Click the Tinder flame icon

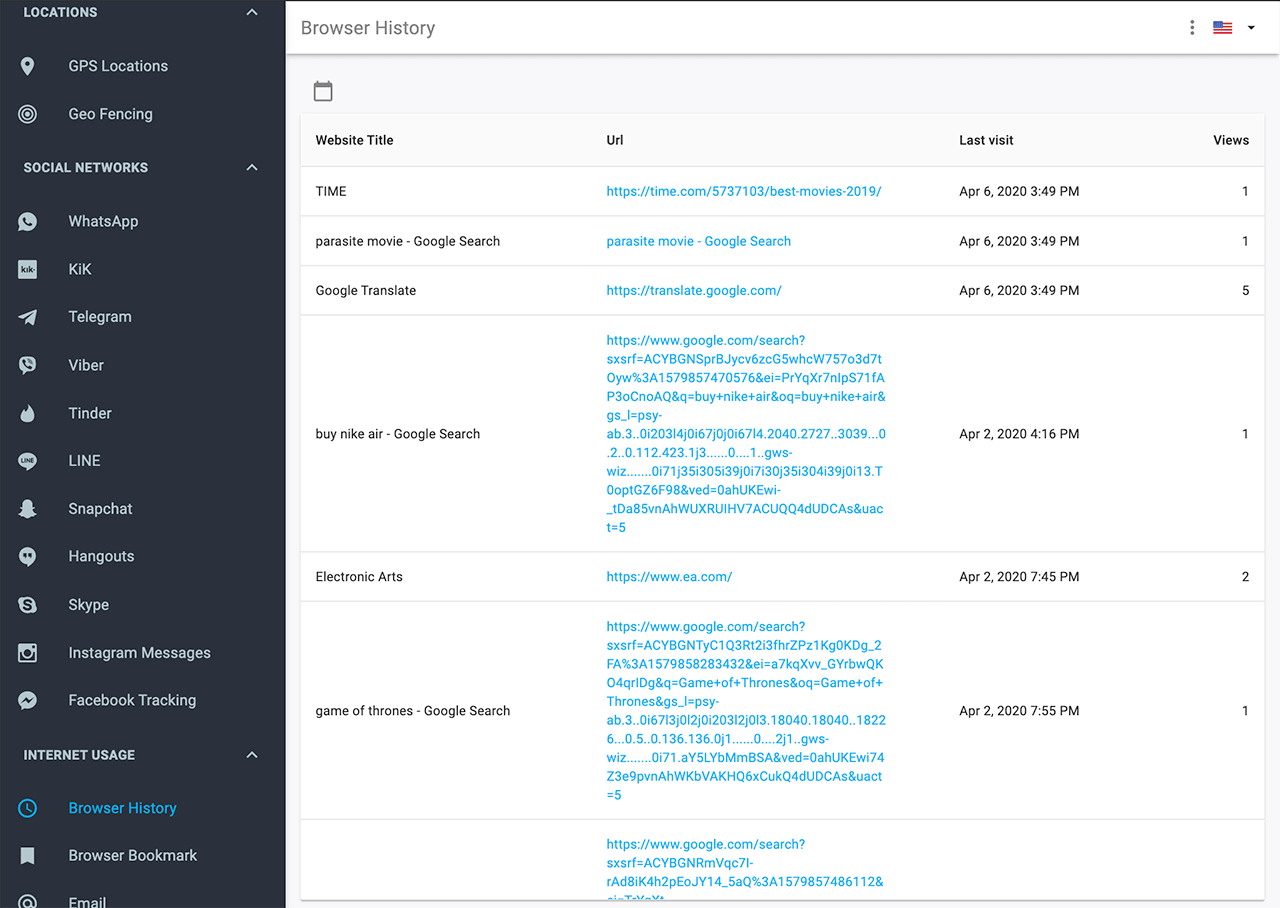pyautogui.click(x=28, y=413)
